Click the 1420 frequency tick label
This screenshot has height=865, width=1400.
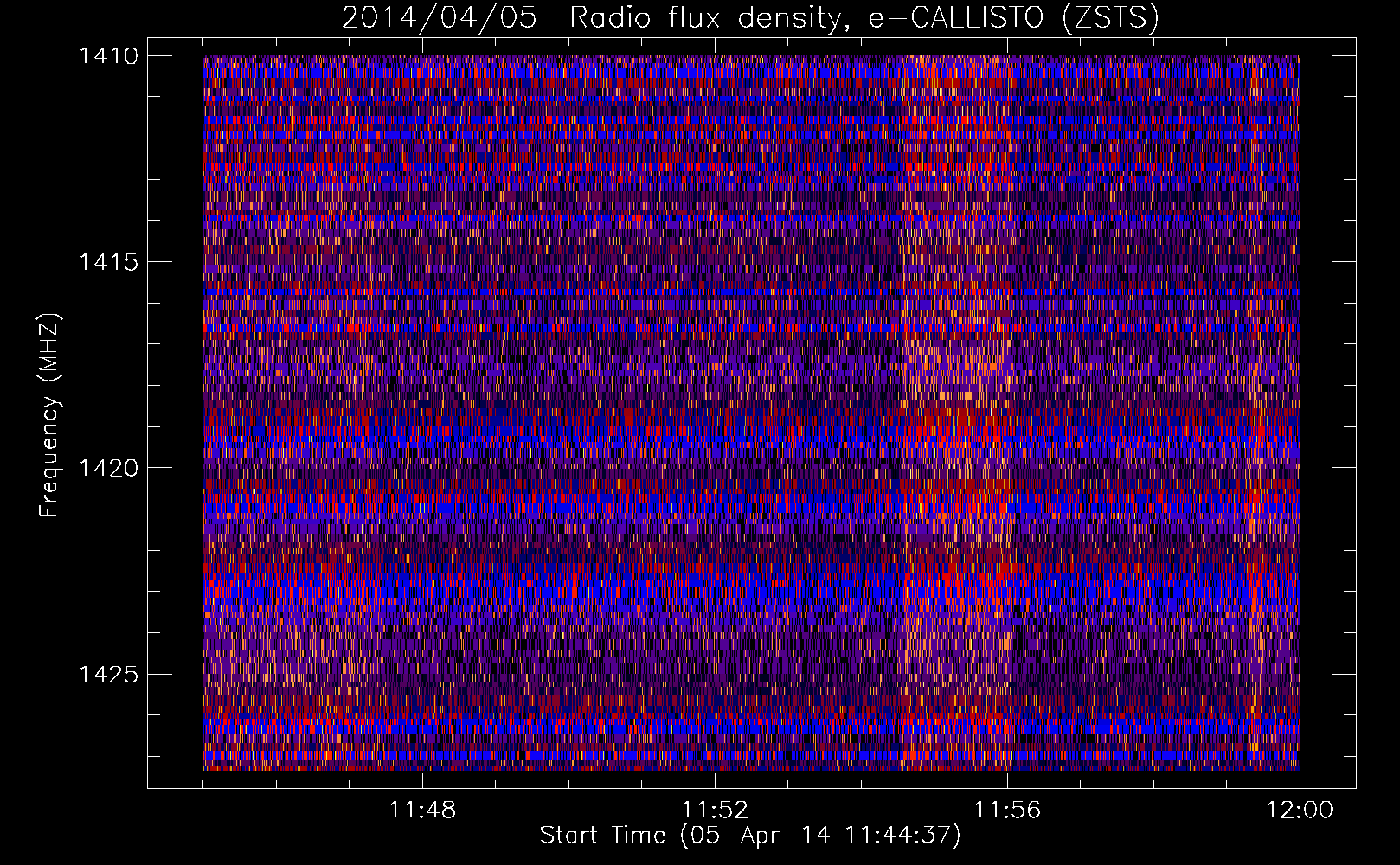pos(108,468)
